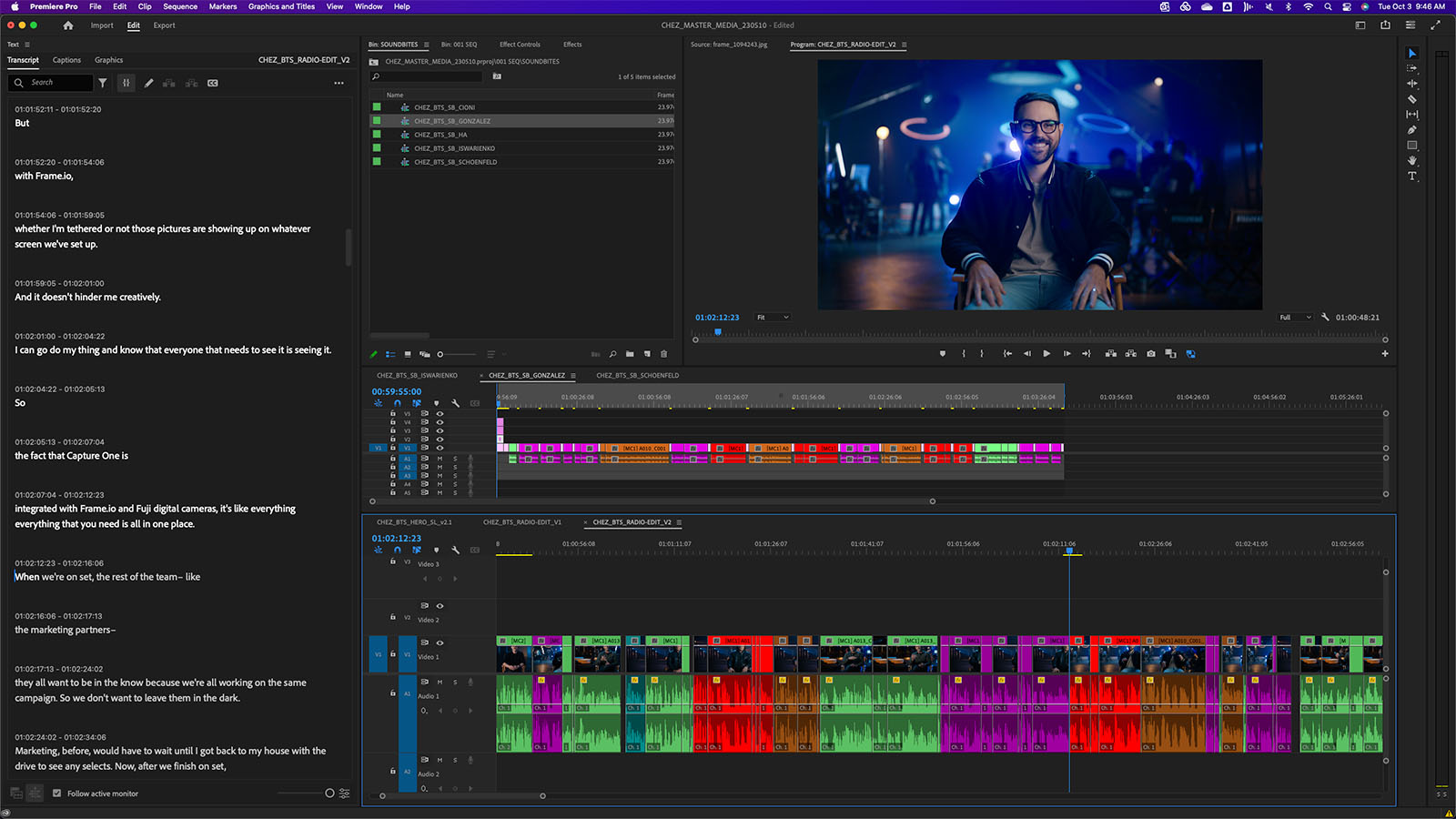
Task: Click the New Bin folder icon
Action: (630, 354)
